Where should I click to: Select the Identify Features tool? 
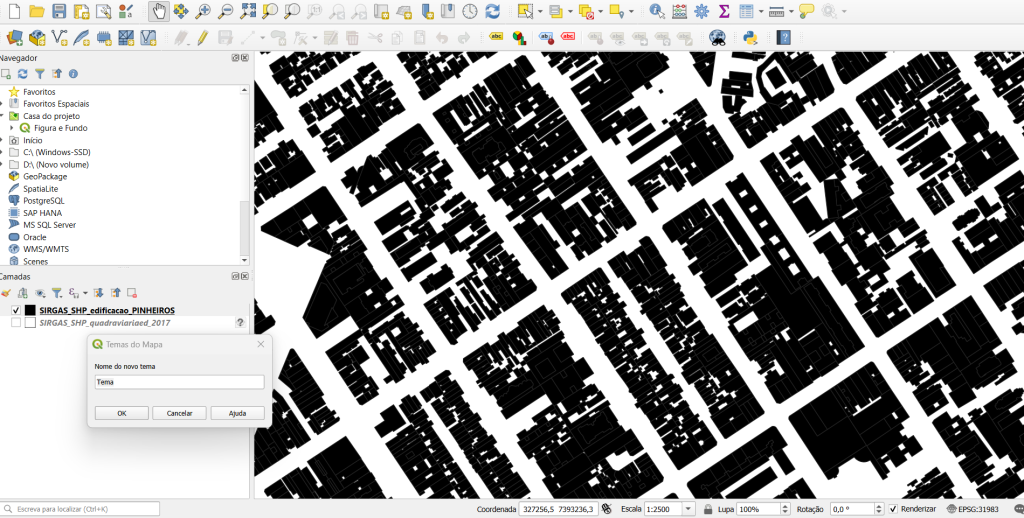pos(657,11)
